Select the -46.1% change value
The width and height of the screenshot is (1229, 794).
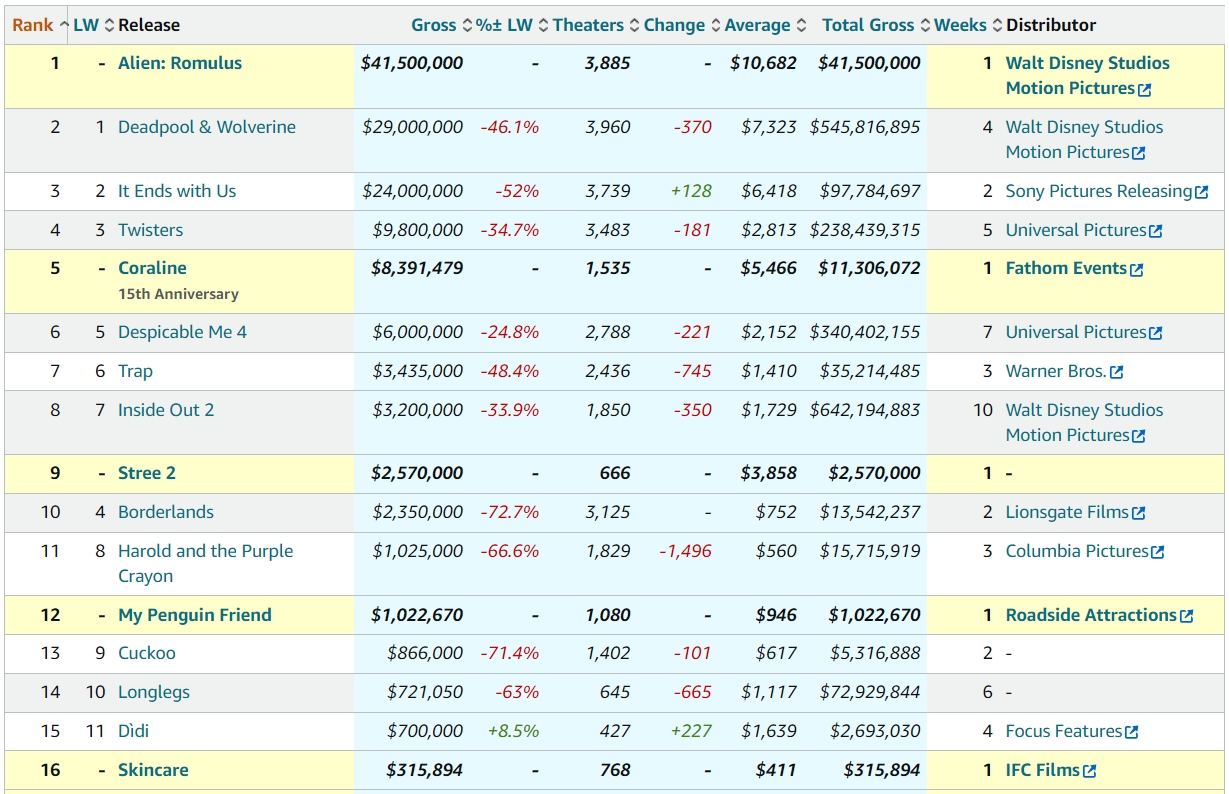[510, 127]
